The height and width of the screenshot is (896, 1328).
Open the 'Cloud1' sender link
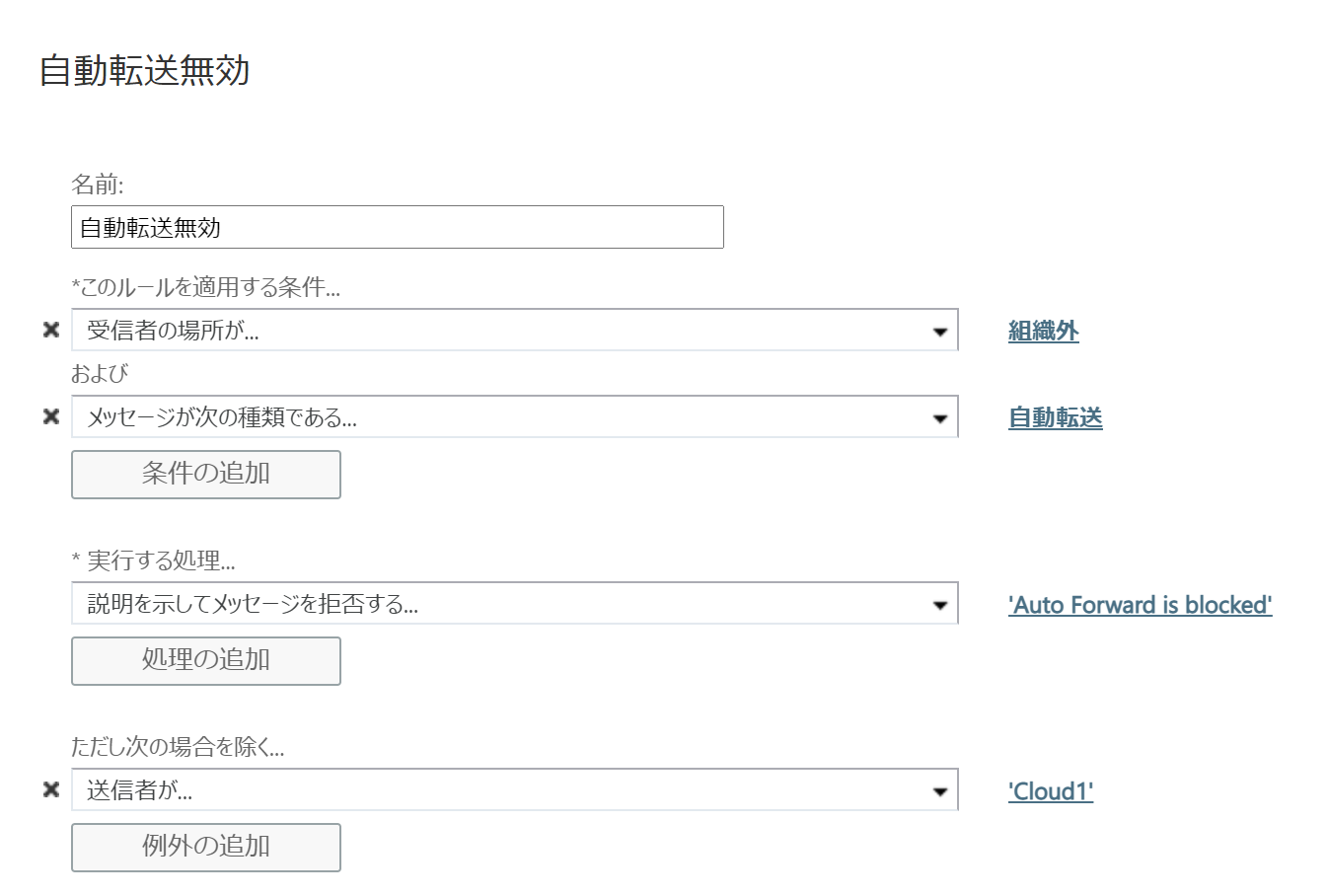pos(1051,790)
